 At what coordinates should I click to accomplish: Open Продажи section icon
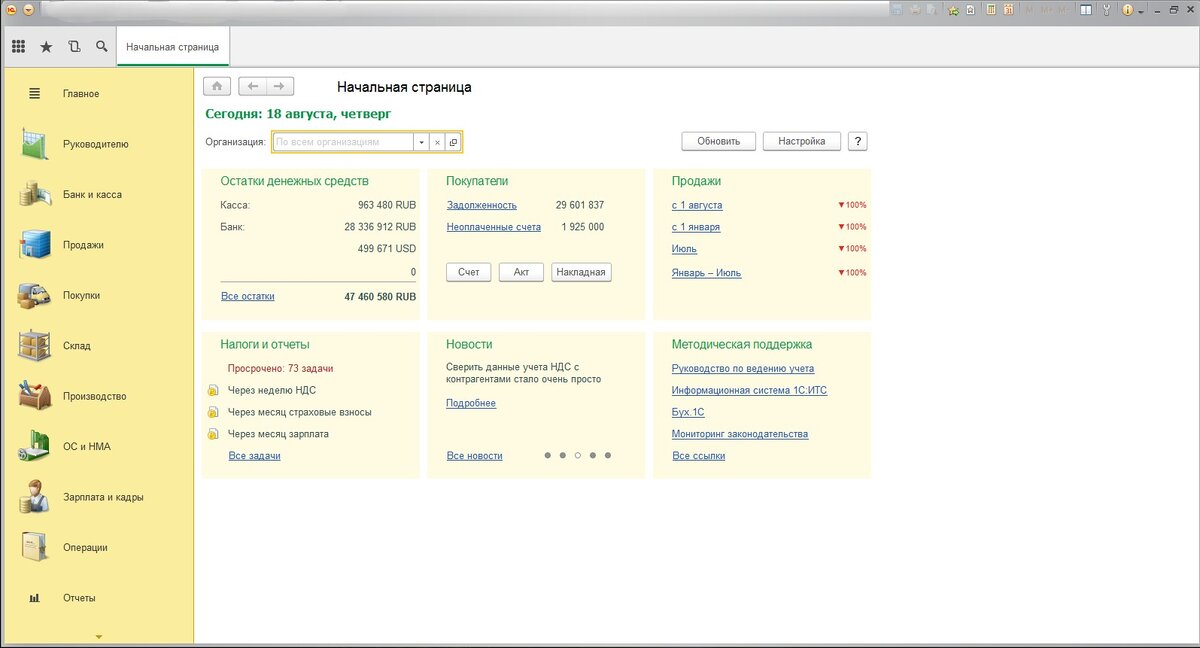(36, 245)
